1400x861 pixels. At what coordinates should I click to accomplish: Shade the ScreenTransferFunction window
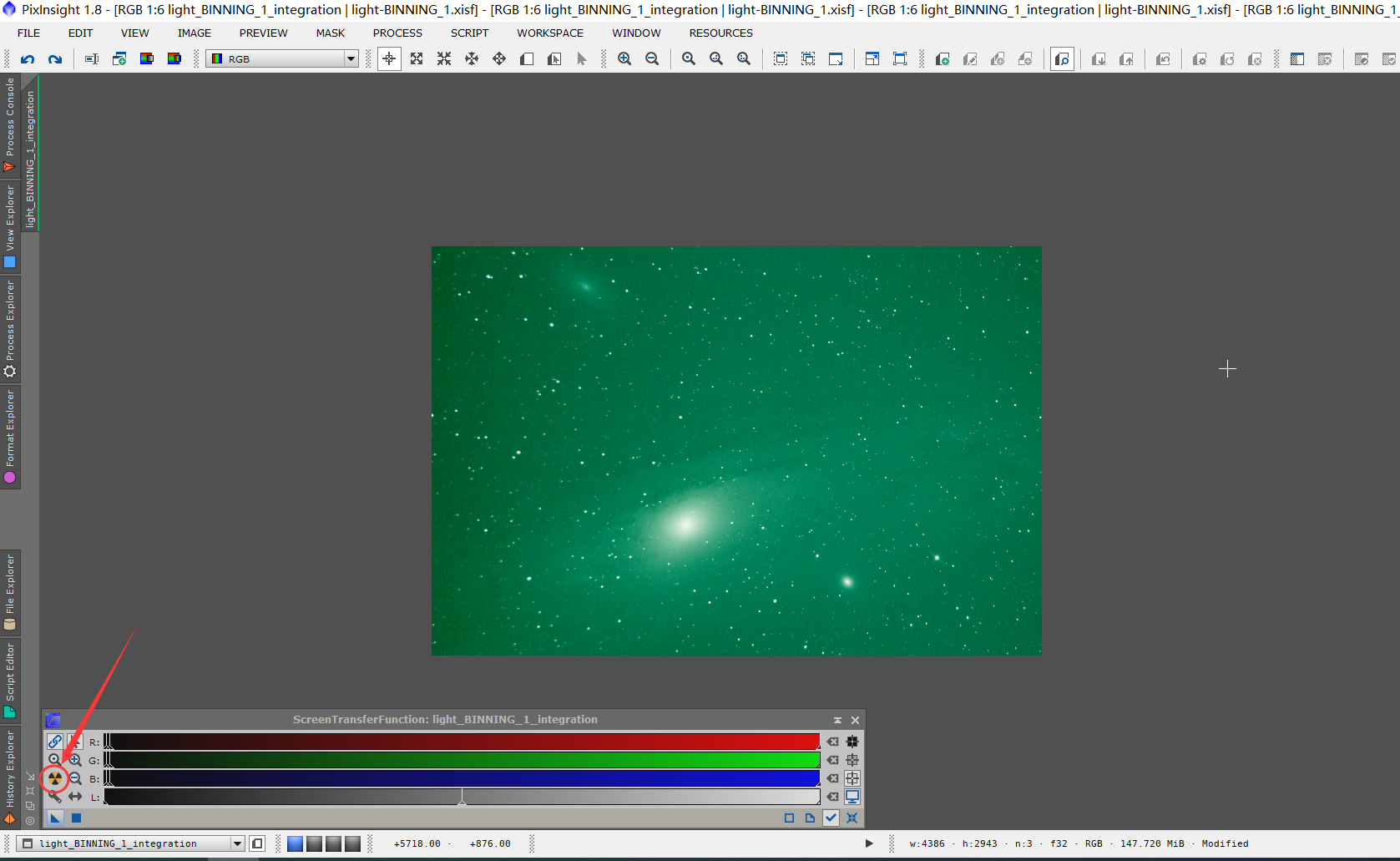coord(837,720)
